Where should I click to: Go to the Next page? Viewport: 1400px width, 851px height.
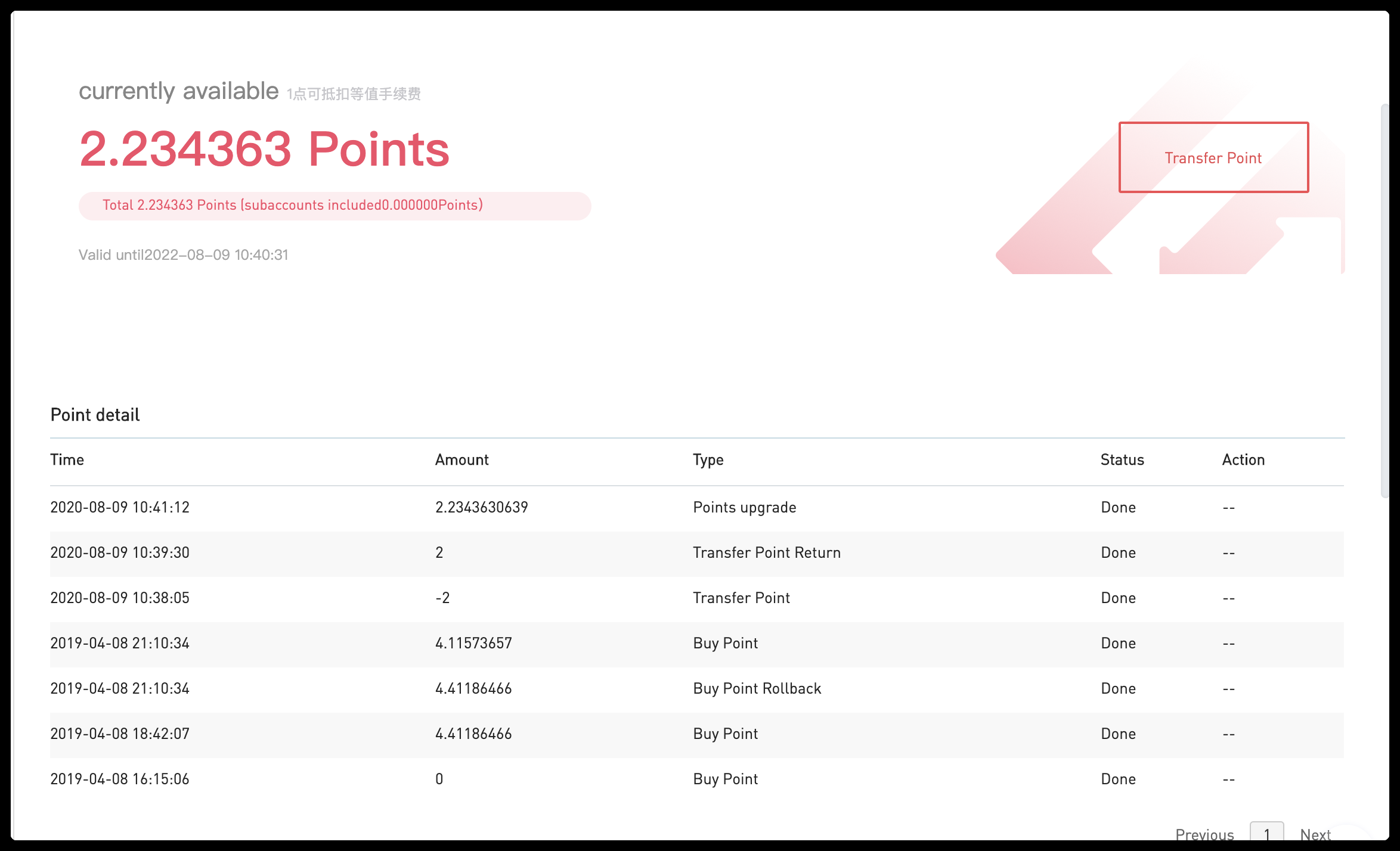coord(1315,834)
